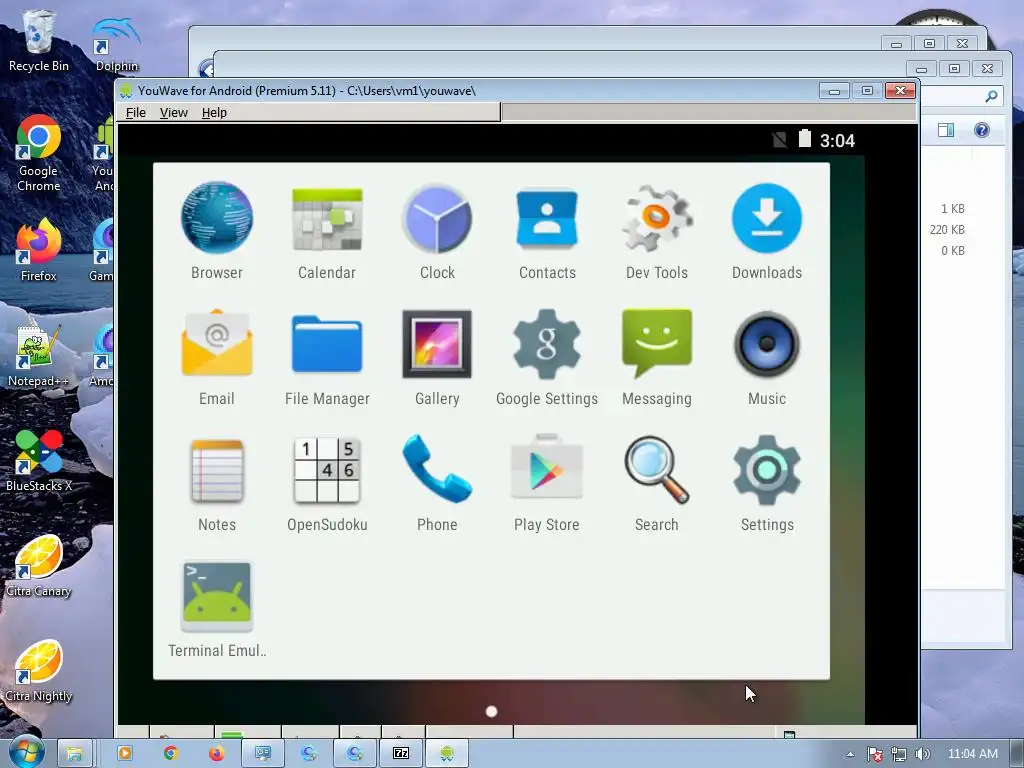Click the 11:04 AM taskbar clock
Screen dimensions: 1024x768
[972, 754]
